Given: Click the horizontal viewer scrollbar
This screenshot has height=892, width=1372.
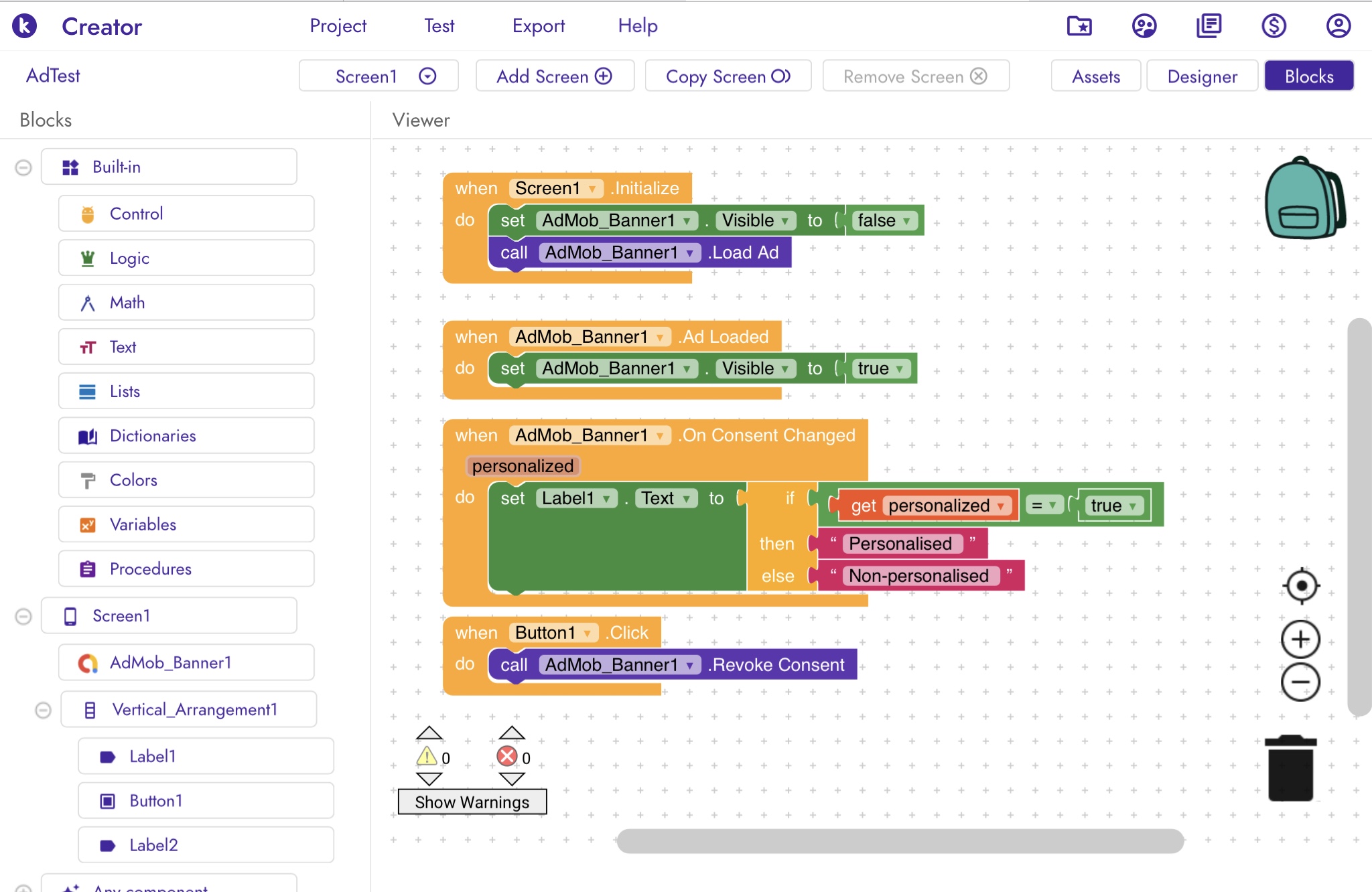Looking at the screenshot, I should coord(900,841).
